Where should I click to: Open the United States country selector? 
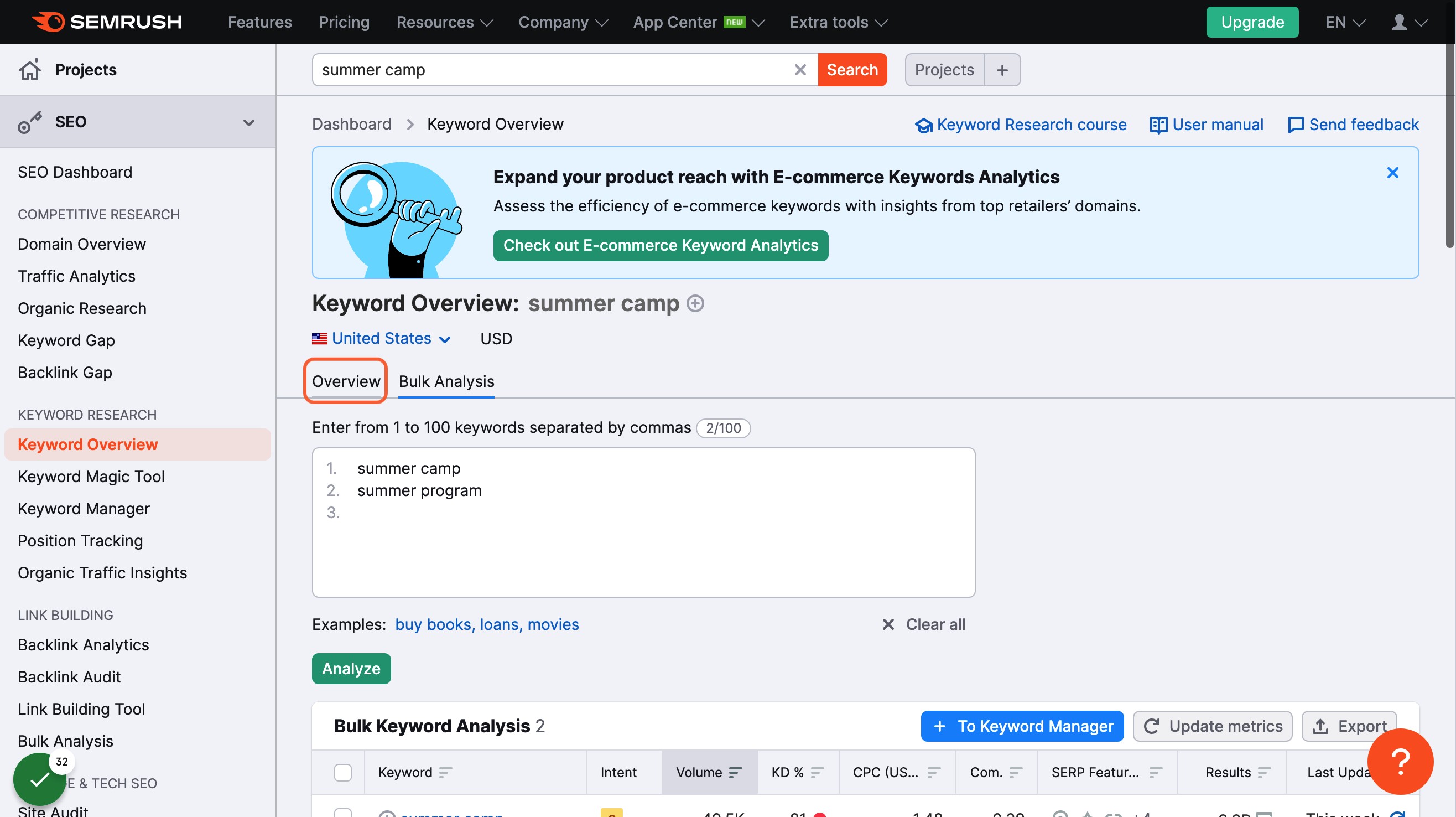click(x=381, y=339)
